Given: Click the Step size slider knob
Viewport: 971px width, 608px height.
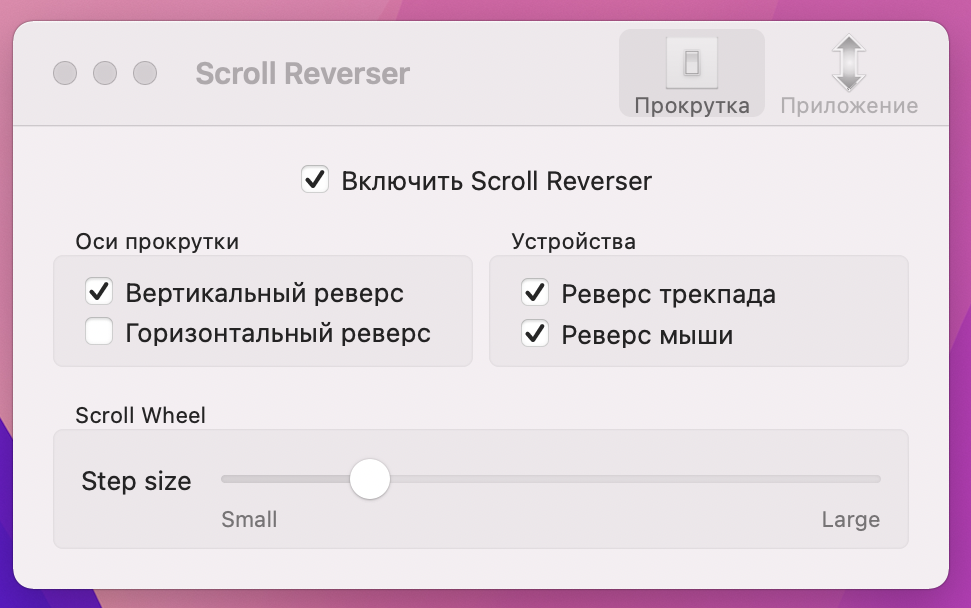Looking at the screenshot, I should (x=370, y=479).
